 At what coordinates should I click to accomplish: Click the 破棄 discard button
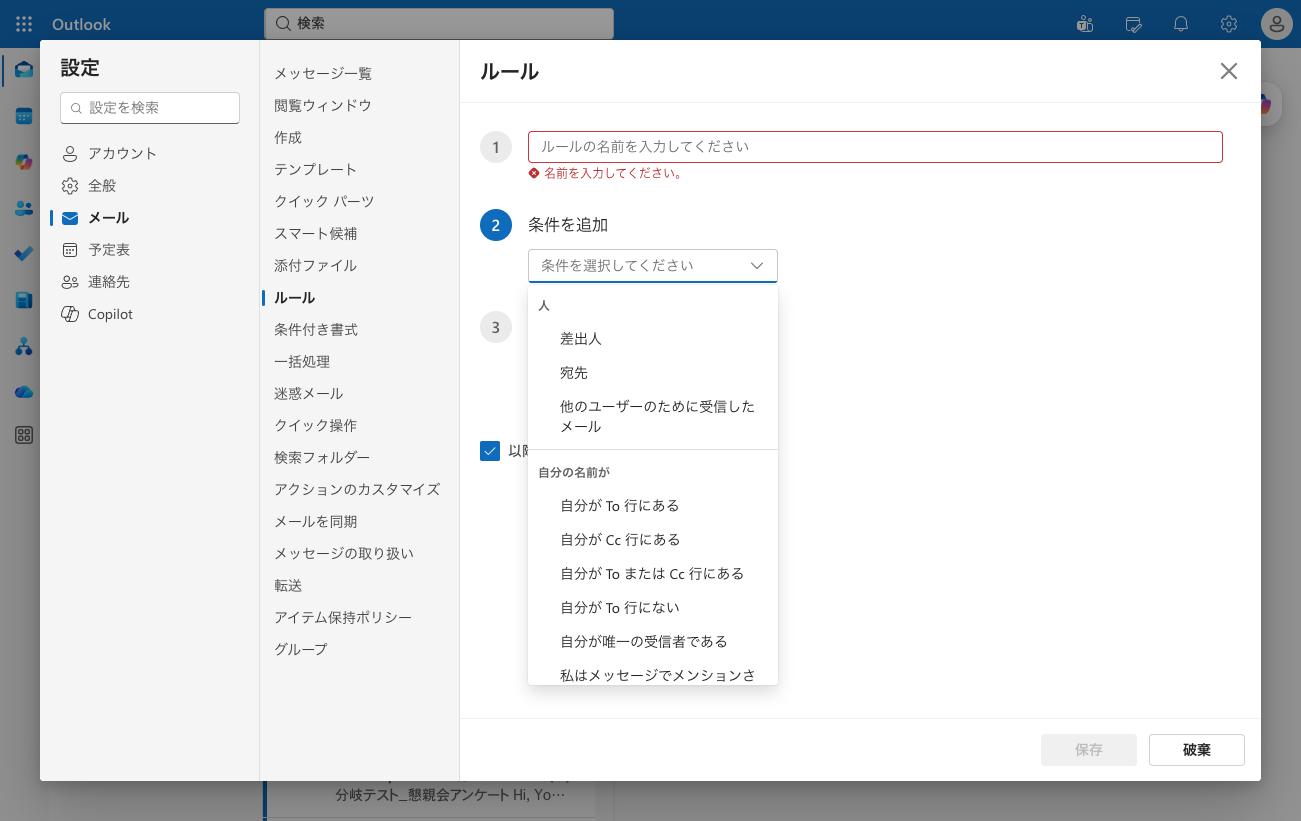coord(1197,750)
